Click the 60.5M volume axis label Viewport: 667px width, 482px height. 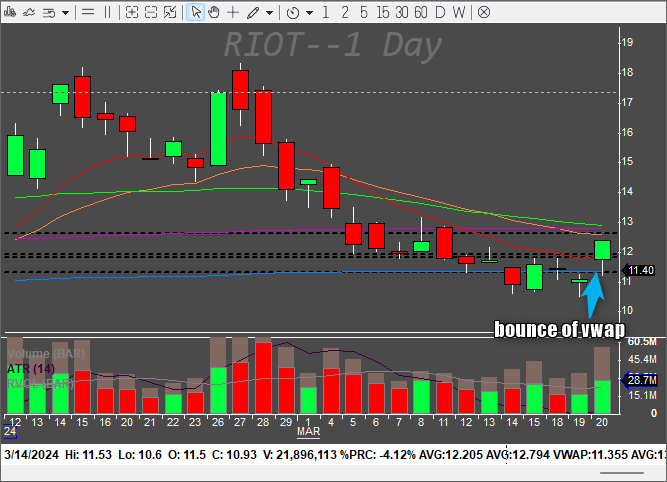click(642, 342)
